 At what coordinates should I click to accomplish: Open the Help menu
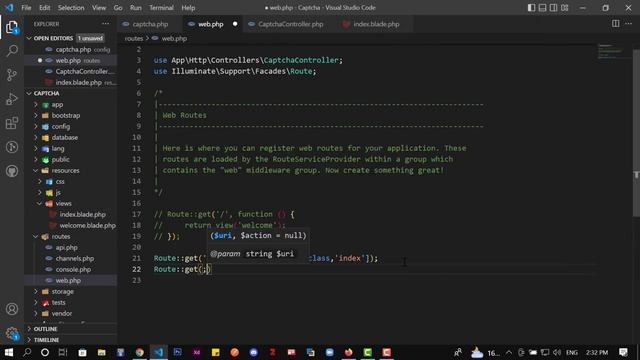coord(188,8)
